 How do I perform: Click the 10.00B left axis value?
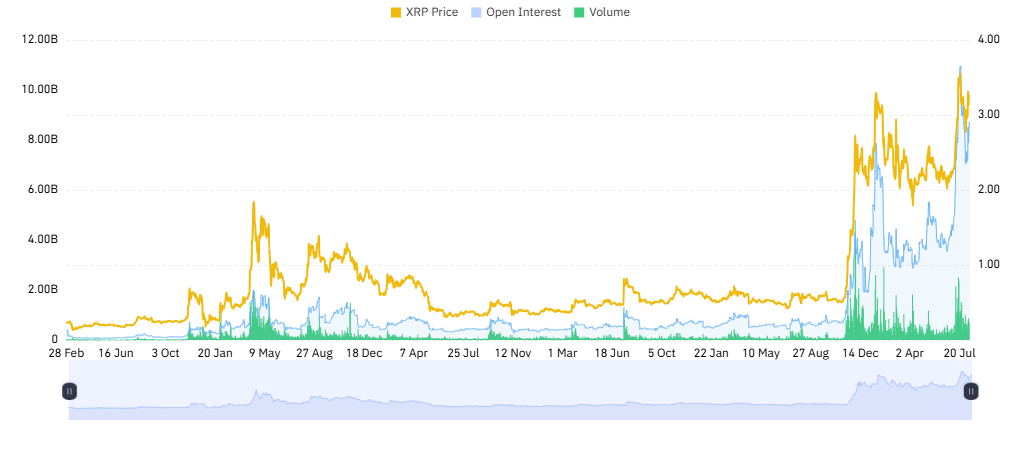tap(40, 89)
